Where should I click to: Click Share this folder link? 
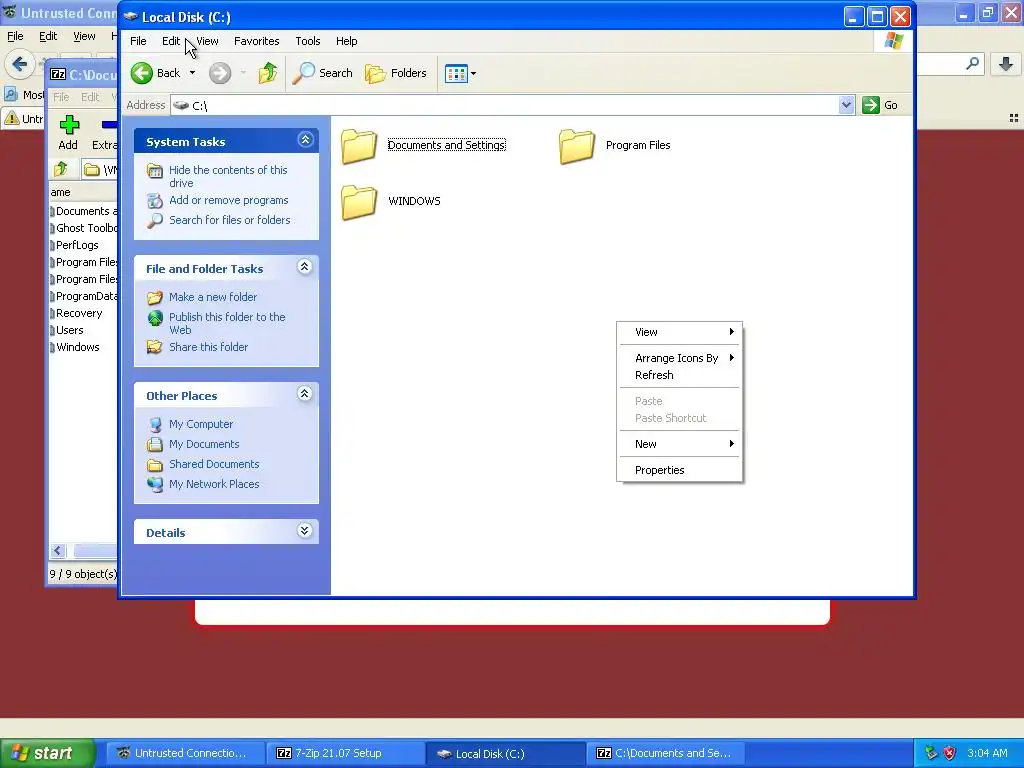pyautogui.click(x=208, y=347)
